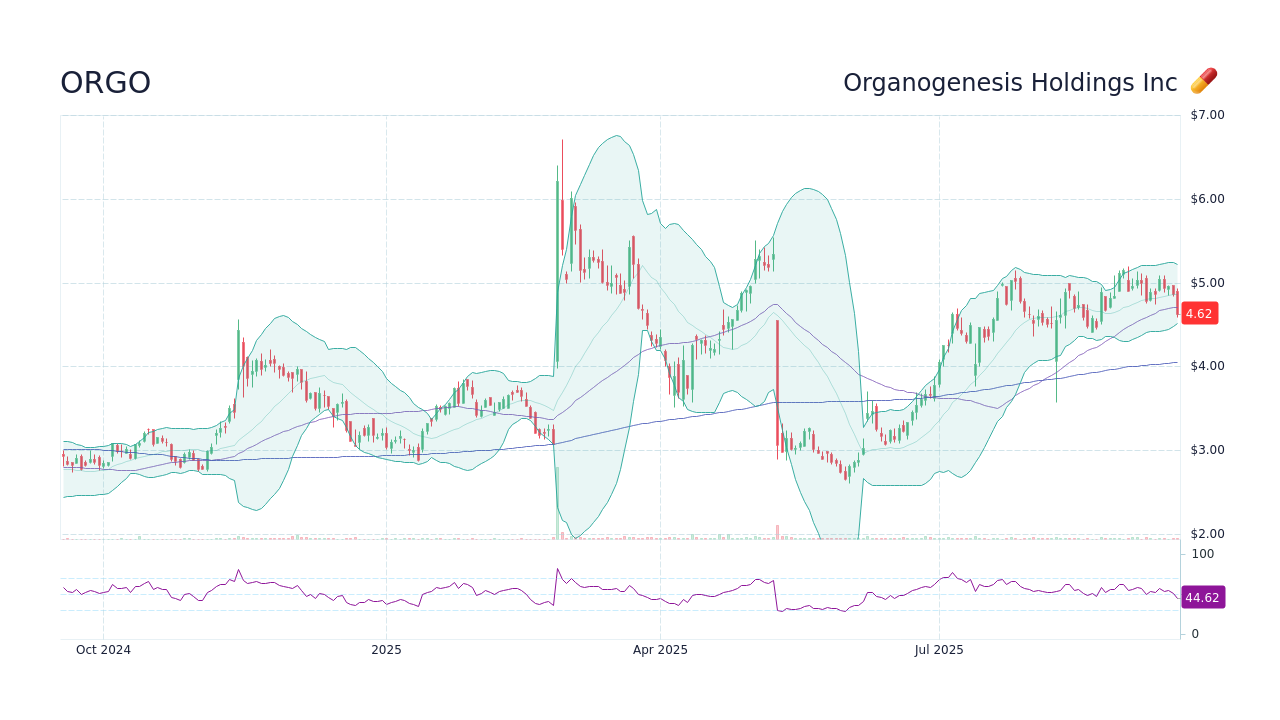The image size is (1280, 720).
Task: Click the purple 44.62 RSI value badge
Action: (x=1202, y=597)
